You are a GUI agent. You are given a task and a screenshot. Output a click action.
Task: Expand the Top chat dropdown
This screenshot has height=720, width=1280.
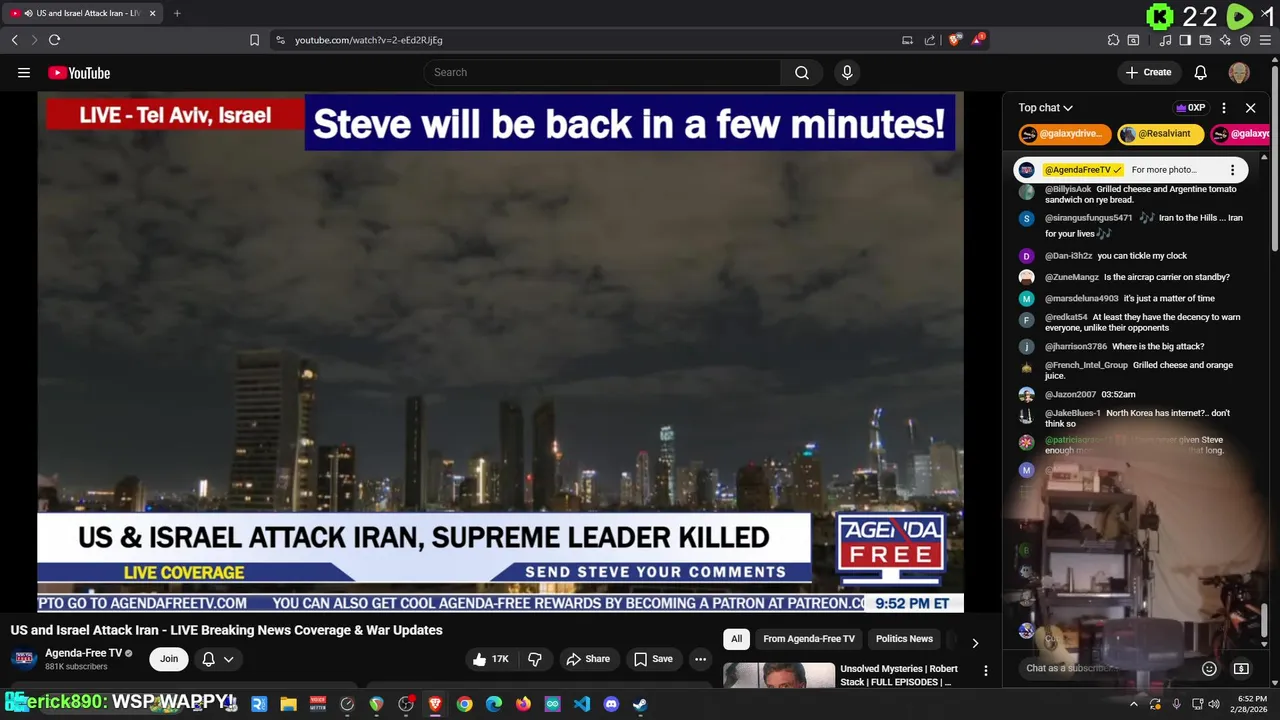click(x=1046, y=108)
